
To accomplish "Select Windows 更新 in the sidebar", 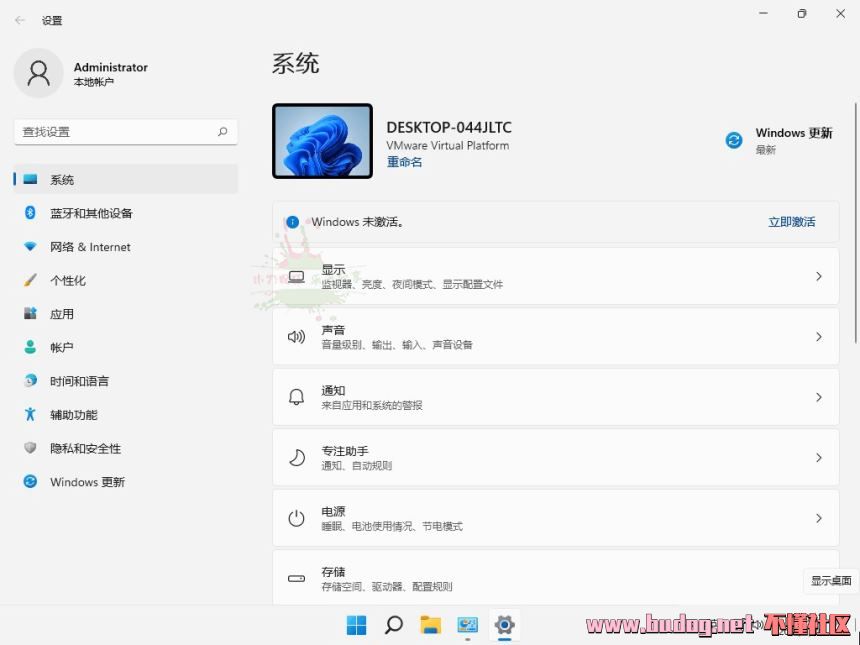I will coord(88,482).
